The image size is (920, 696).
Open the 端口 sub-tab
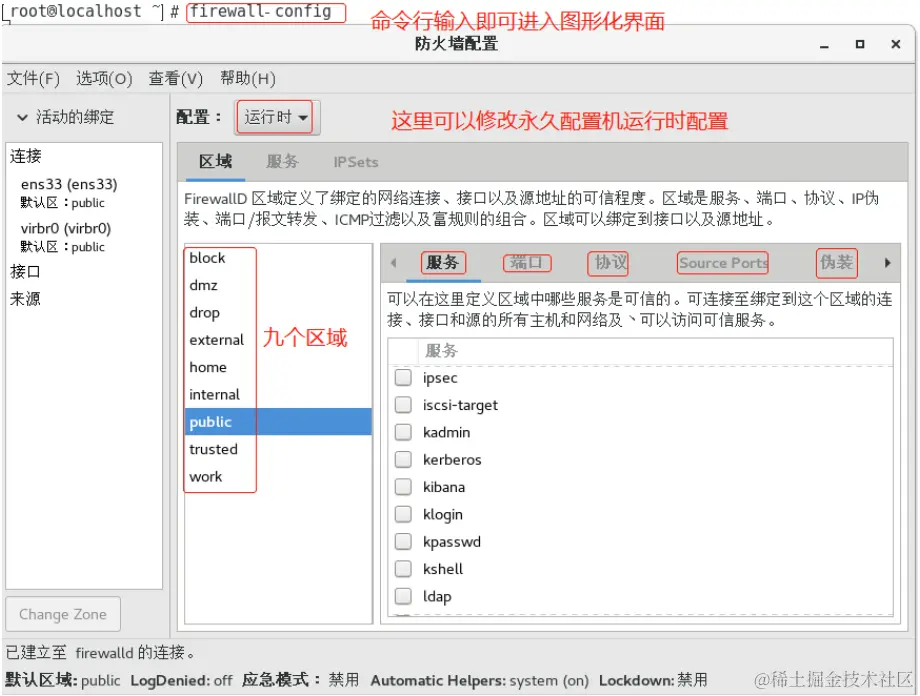(x=527, y=262)
